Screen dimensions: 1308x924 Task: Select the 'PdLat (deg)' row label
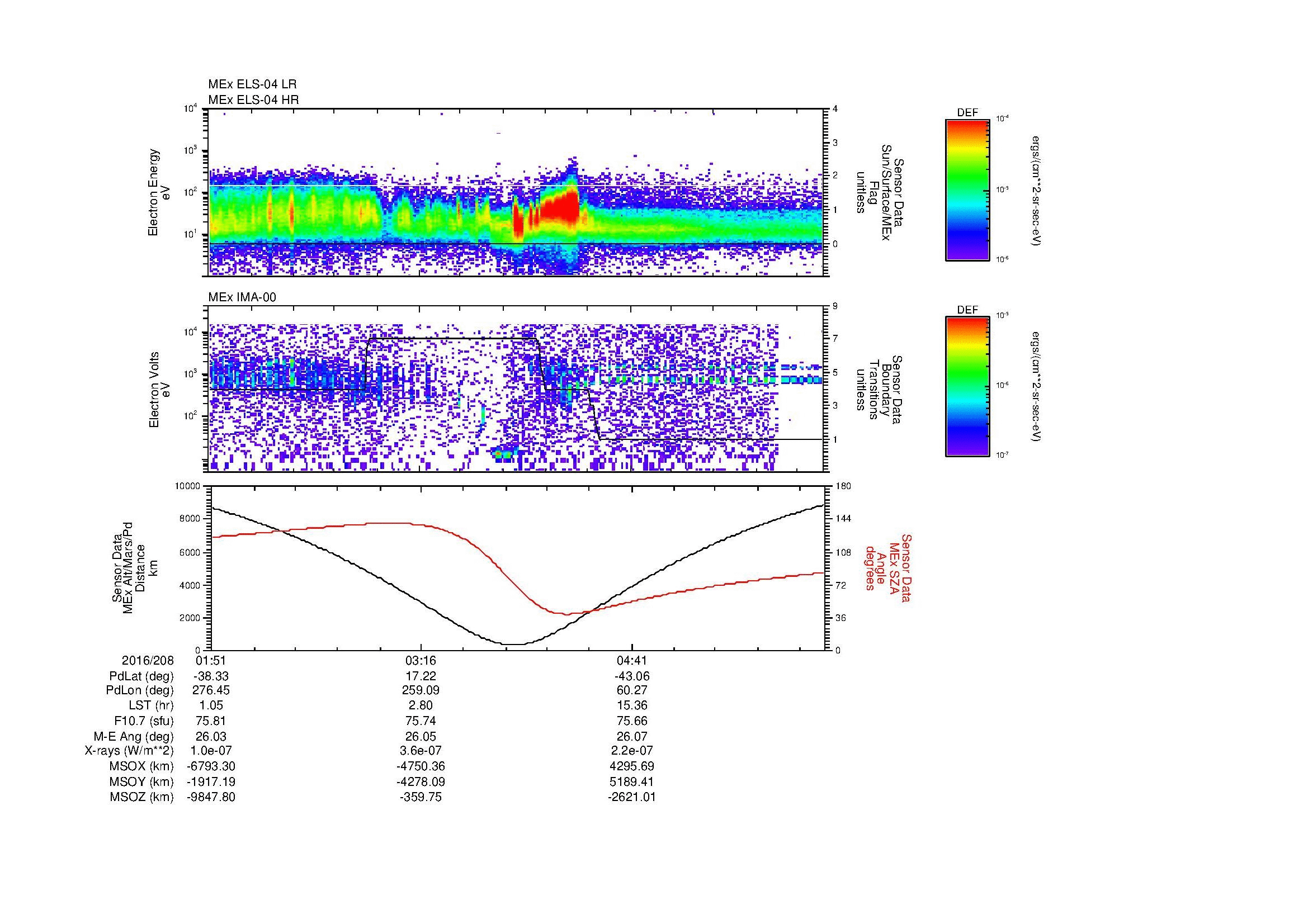tap(141, 676)
